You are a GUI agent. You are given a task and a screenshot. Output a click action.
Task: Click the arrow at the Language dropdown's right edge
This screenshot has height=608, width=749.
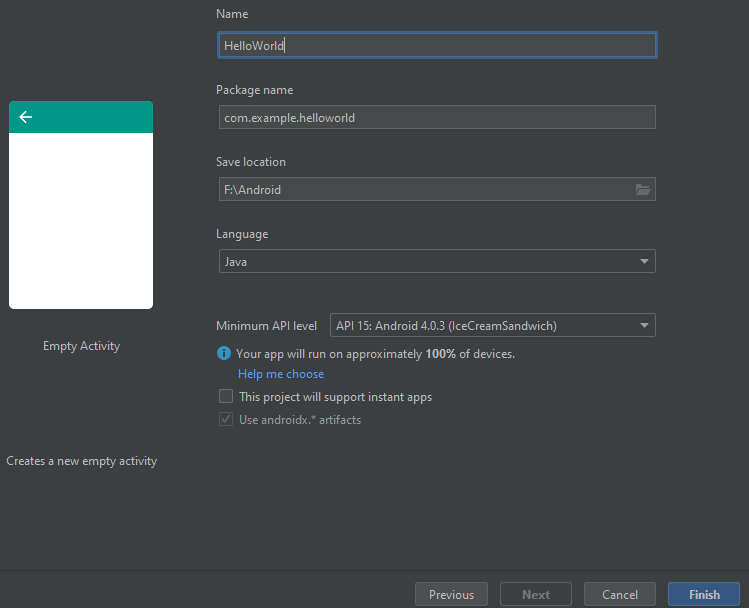pos(644,262)
